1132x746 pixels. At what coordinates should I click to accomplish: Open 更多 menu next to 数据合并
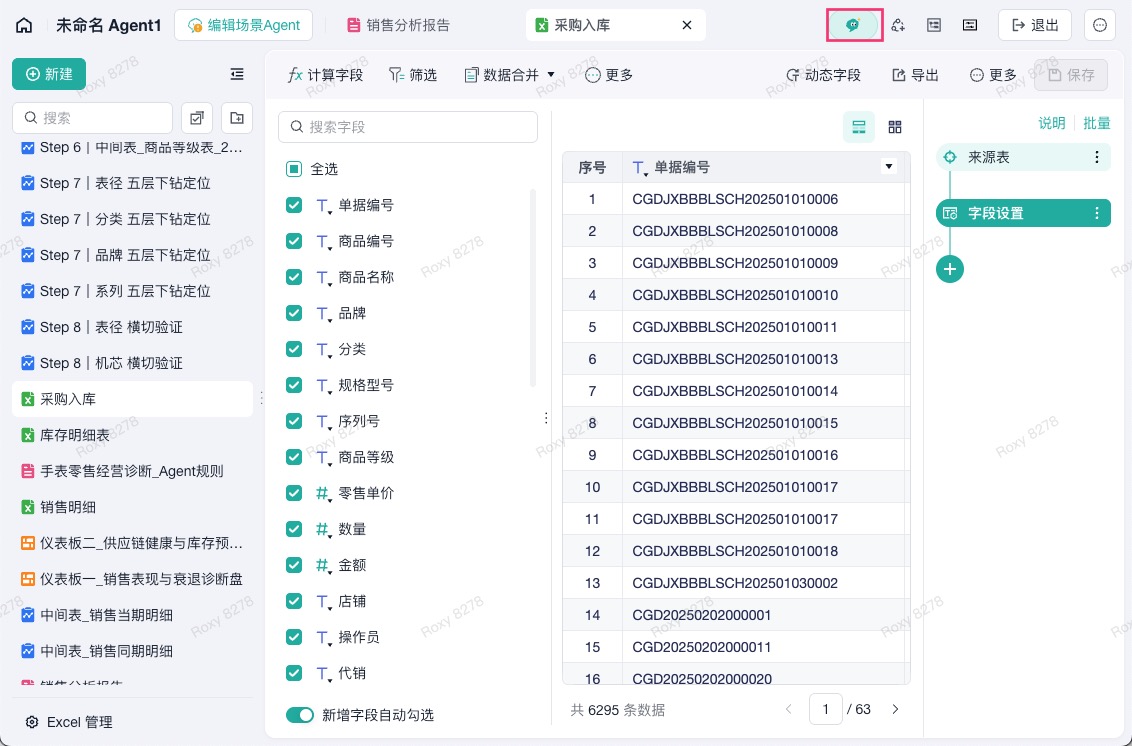point(609,75)
